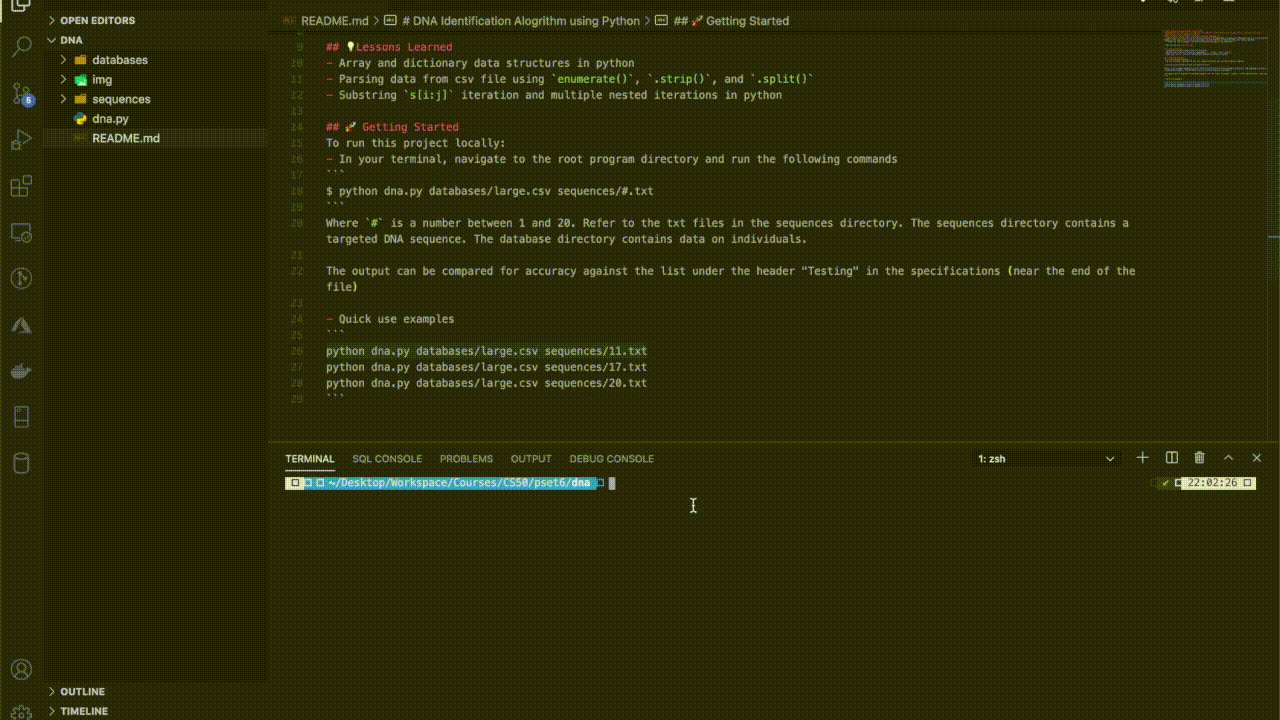Click in the terminal prompt input area
1280x720 pixels.
tap(612, 483)
